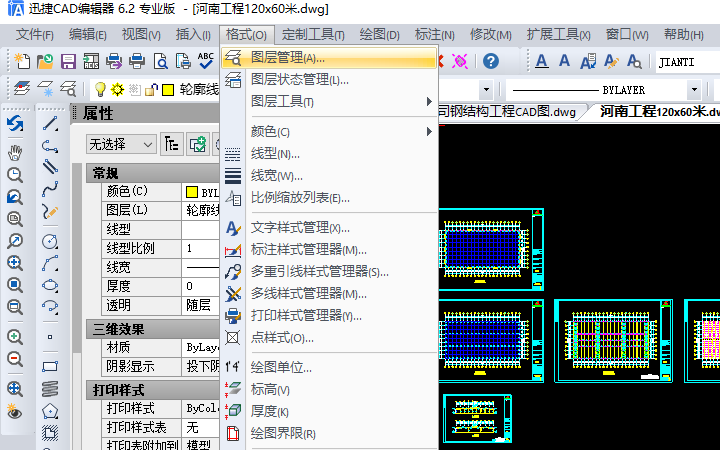Select the Hatch pattern tool

coord(50,433)
